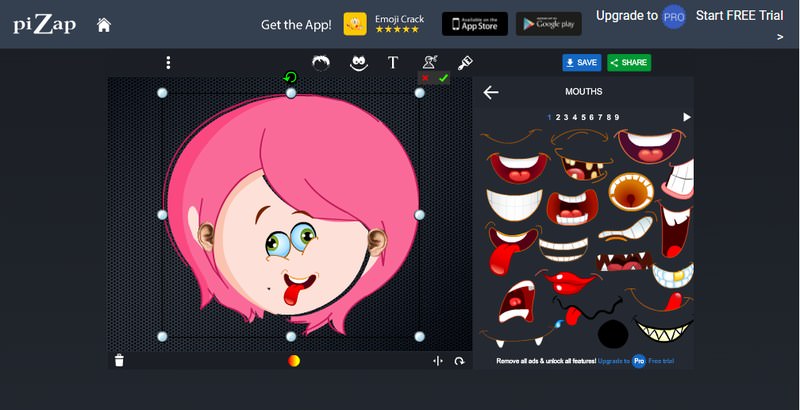This screenshot has width=800, height=410.
Task: Choose the glossy red lips mouth
Action: point(569,282)
